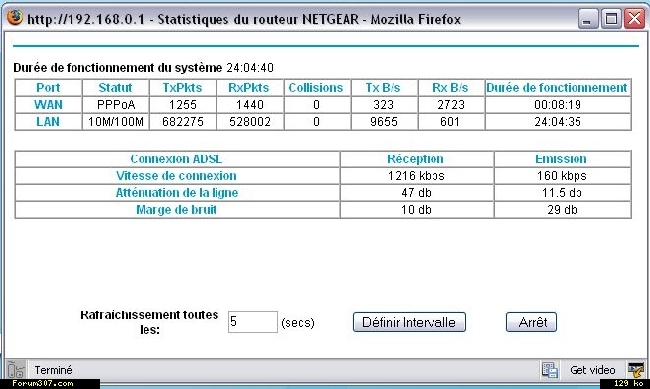Screen dimensions: 650x389
Task: Maximize the Firefox statistics window
Action: 611,19
